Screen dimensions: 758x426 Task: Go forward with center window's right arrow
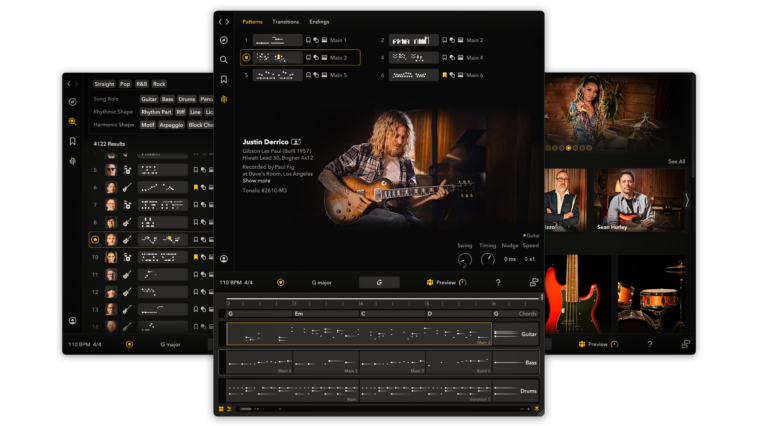click(228, 22)
